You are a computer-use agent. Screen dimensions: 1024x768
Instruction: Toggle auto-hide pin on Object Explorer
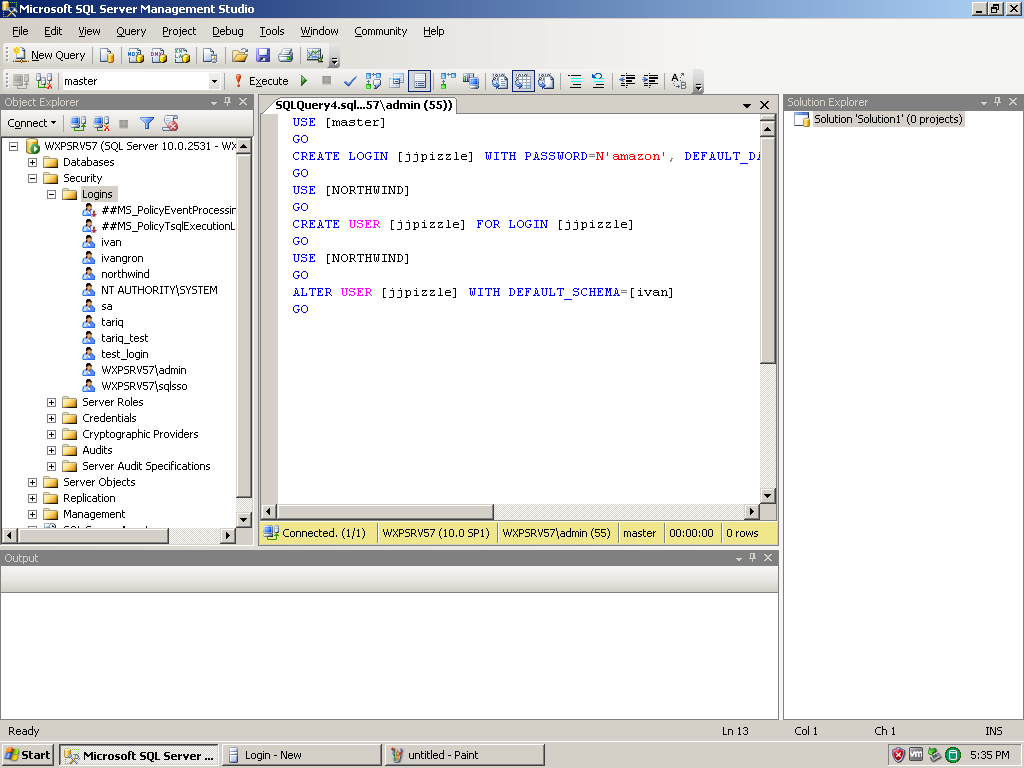click(x=228, y=102)
